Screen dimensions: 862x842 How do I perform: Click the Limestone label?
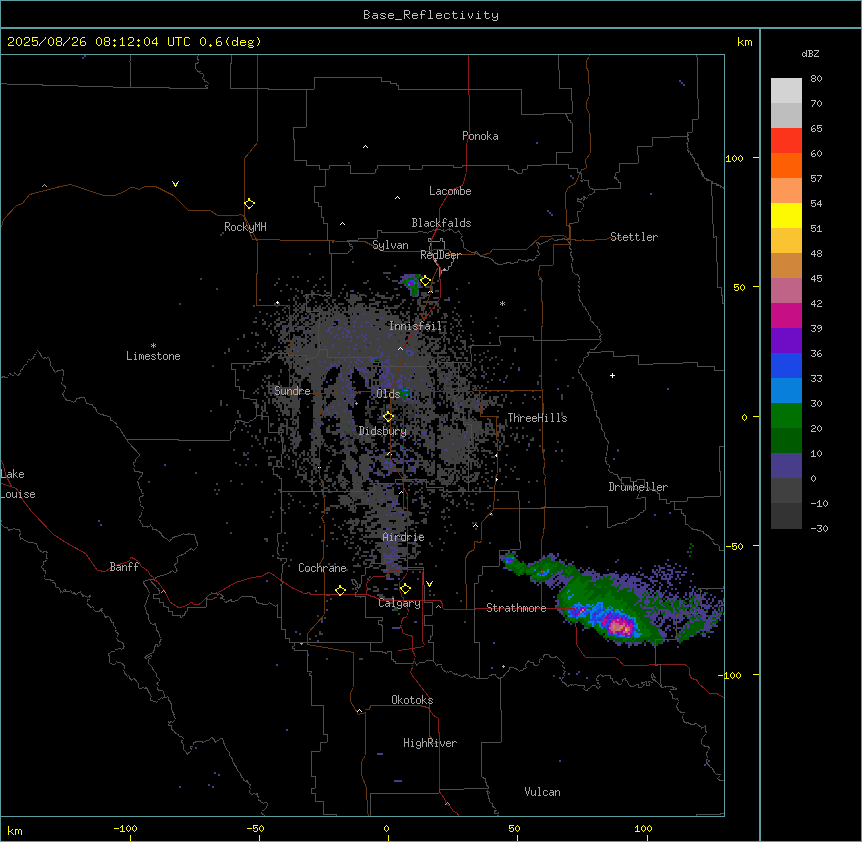click(x=153, y=356)
